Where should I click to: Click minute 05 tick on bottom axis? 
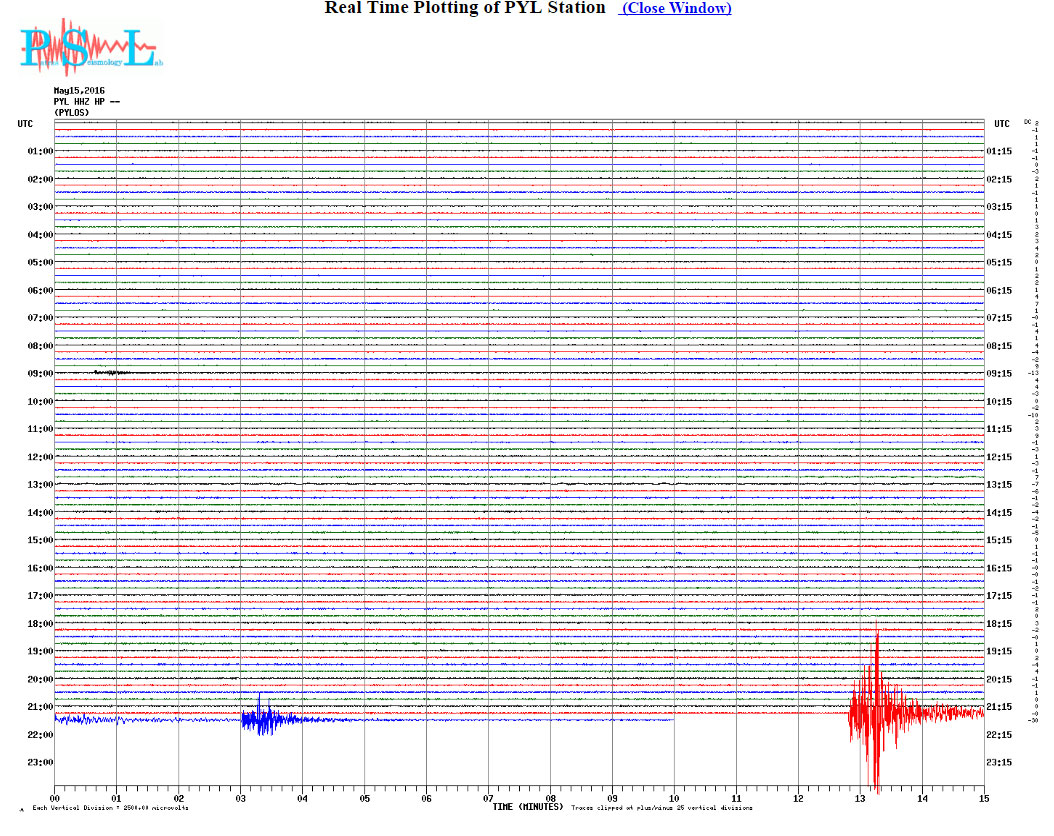pyautogui.click(x=365, y=798)
